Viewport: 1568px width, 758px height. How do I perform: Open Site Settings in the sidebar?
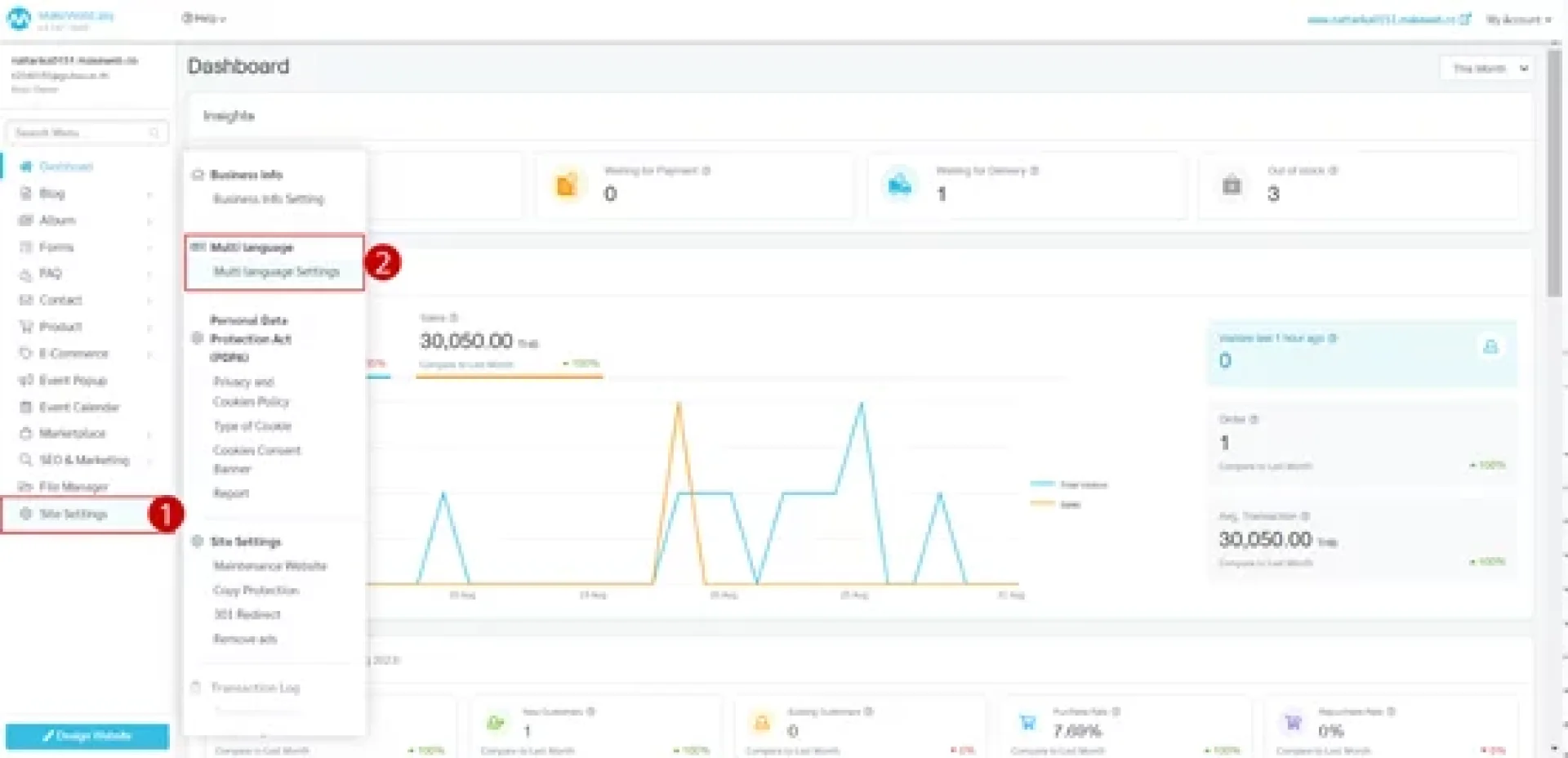tap(73, 514)
